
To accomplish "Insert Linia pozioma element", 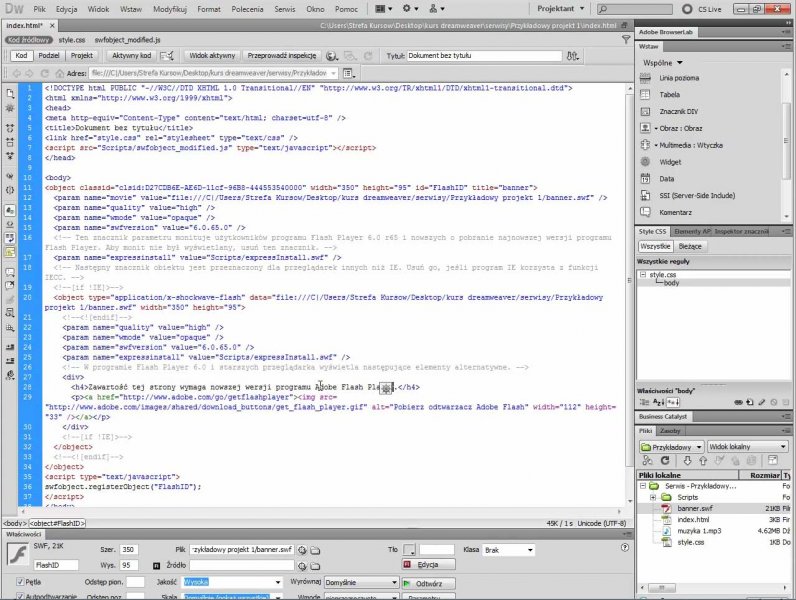I will pos(677,78).
